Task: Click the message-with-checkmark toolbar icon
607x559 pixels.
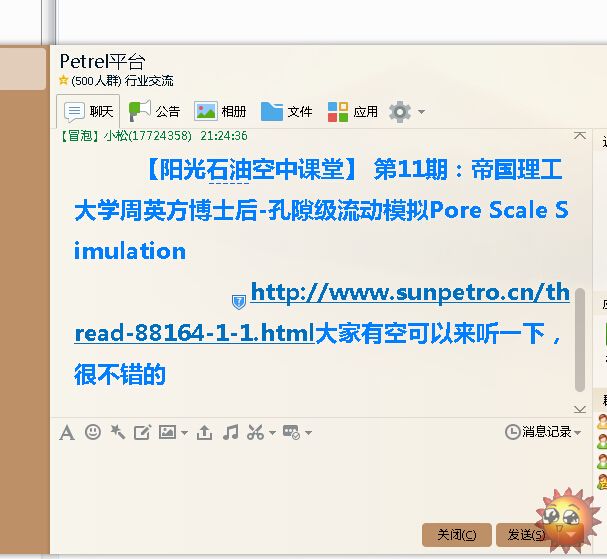Action: click(x=291, y=432)
